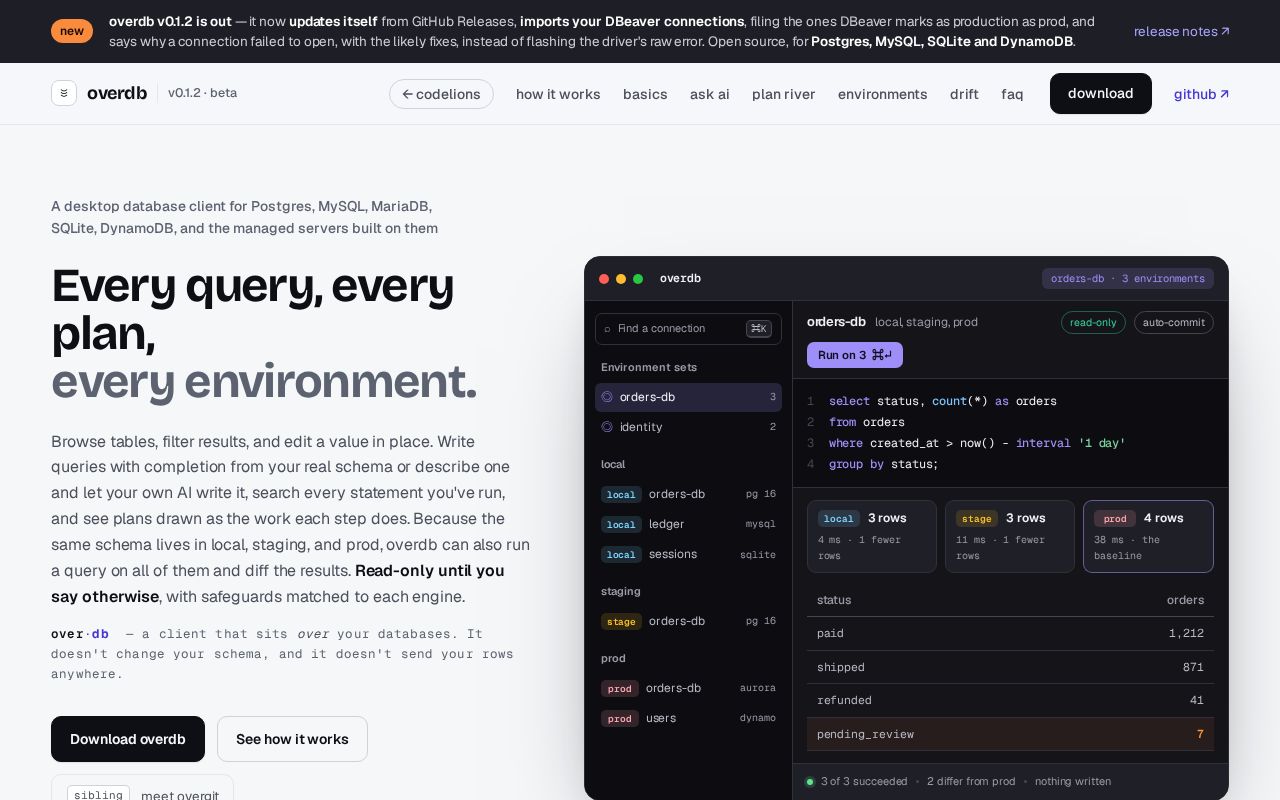Jump to the "plan river" section
The width and height of the screenshot is (1280, 800).
click(x=784, y=94)
